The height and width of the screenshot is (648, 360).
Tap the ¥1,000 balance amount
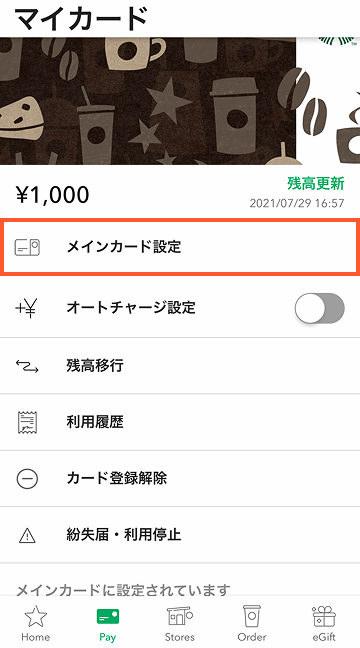(52, 194)
